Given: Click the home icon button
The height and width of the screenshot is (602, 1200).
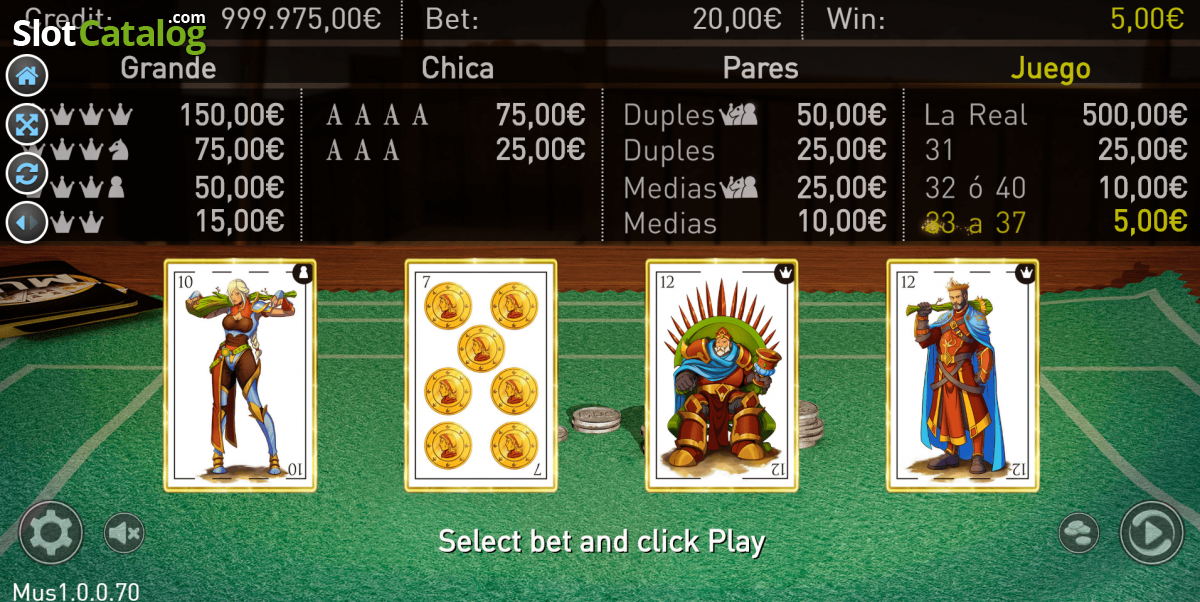Looking at the screenshot, I should click(x=27, y=75).
